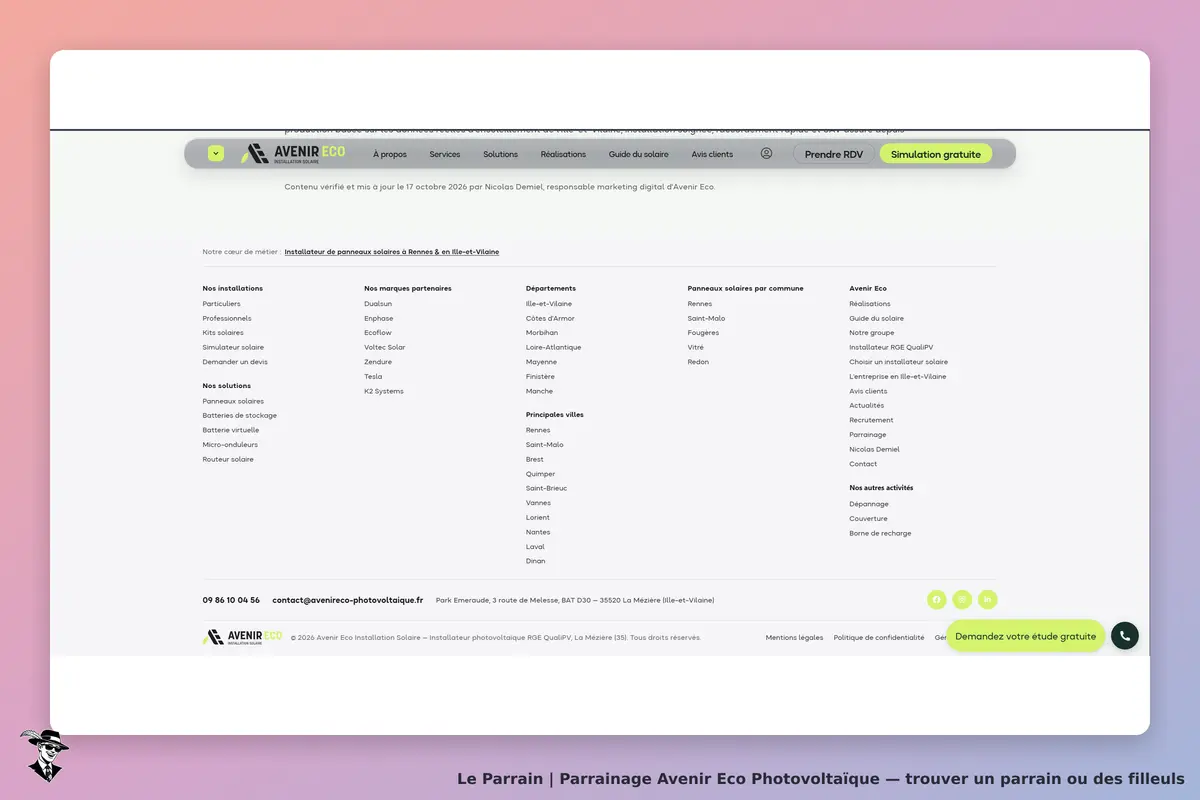Select Finistère department link
Image resolution: width=1200 pixels, height=800 pixels.
click(x=540, y=376)
